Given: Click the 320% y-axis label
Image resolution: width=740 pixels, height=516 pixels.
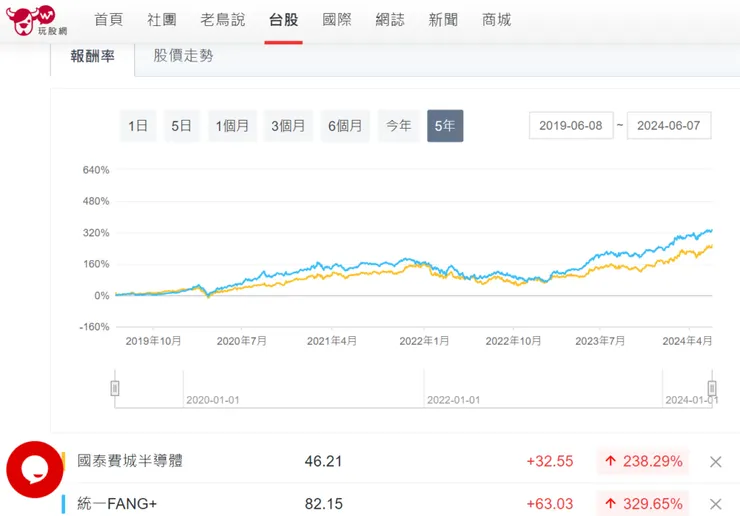Looking at the screenshot, I should coord(96,233).
